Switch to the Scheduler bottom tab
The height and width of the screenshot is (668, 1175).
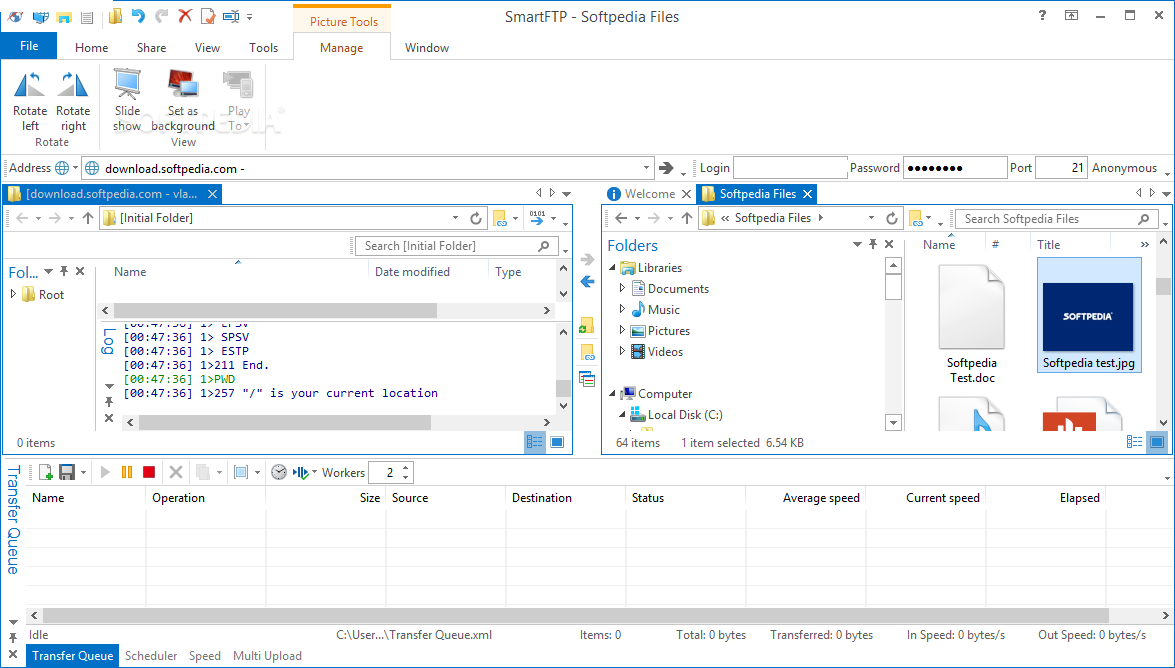click(x=151, y=655)
